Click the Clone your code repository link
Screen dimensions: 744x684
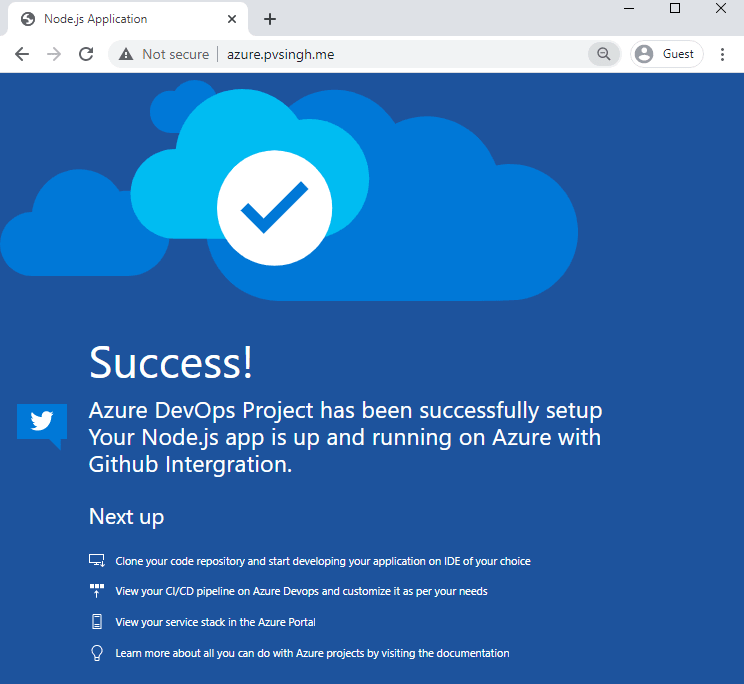(x=323, y=561)
